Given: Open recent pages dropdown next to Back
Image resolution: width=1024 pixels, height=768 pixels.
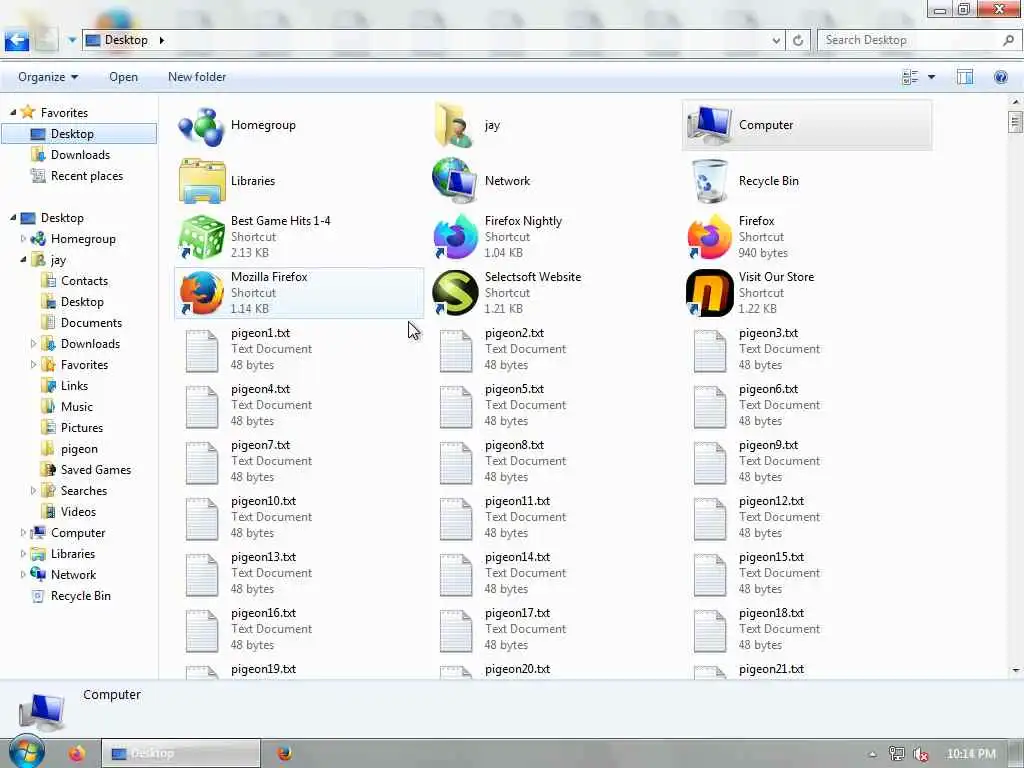Looking at the screenshot, I should click(x=72, y=40).
